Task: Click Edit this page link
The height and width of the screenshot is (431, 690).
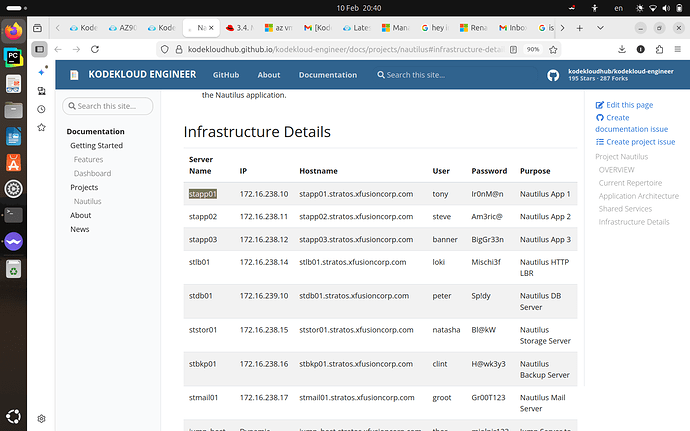Action: [624, 105]
